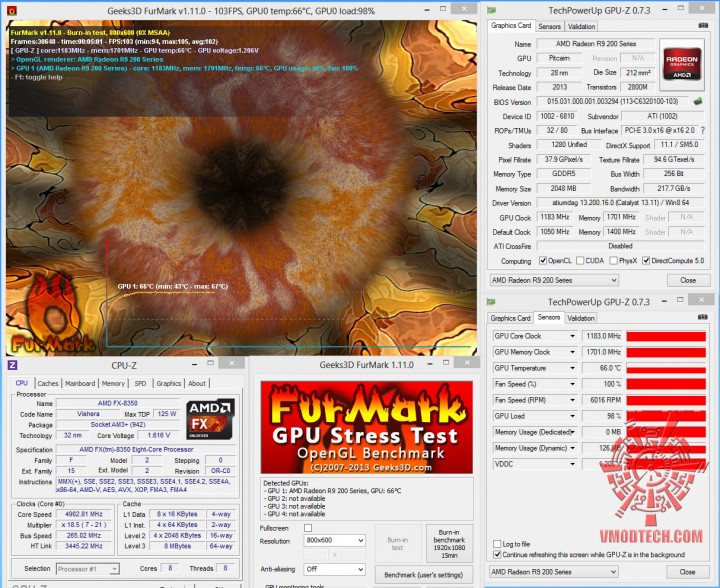Click the Driver Version field in GPU-Z
Screen dimensions: 720x588
click(619, 202)
